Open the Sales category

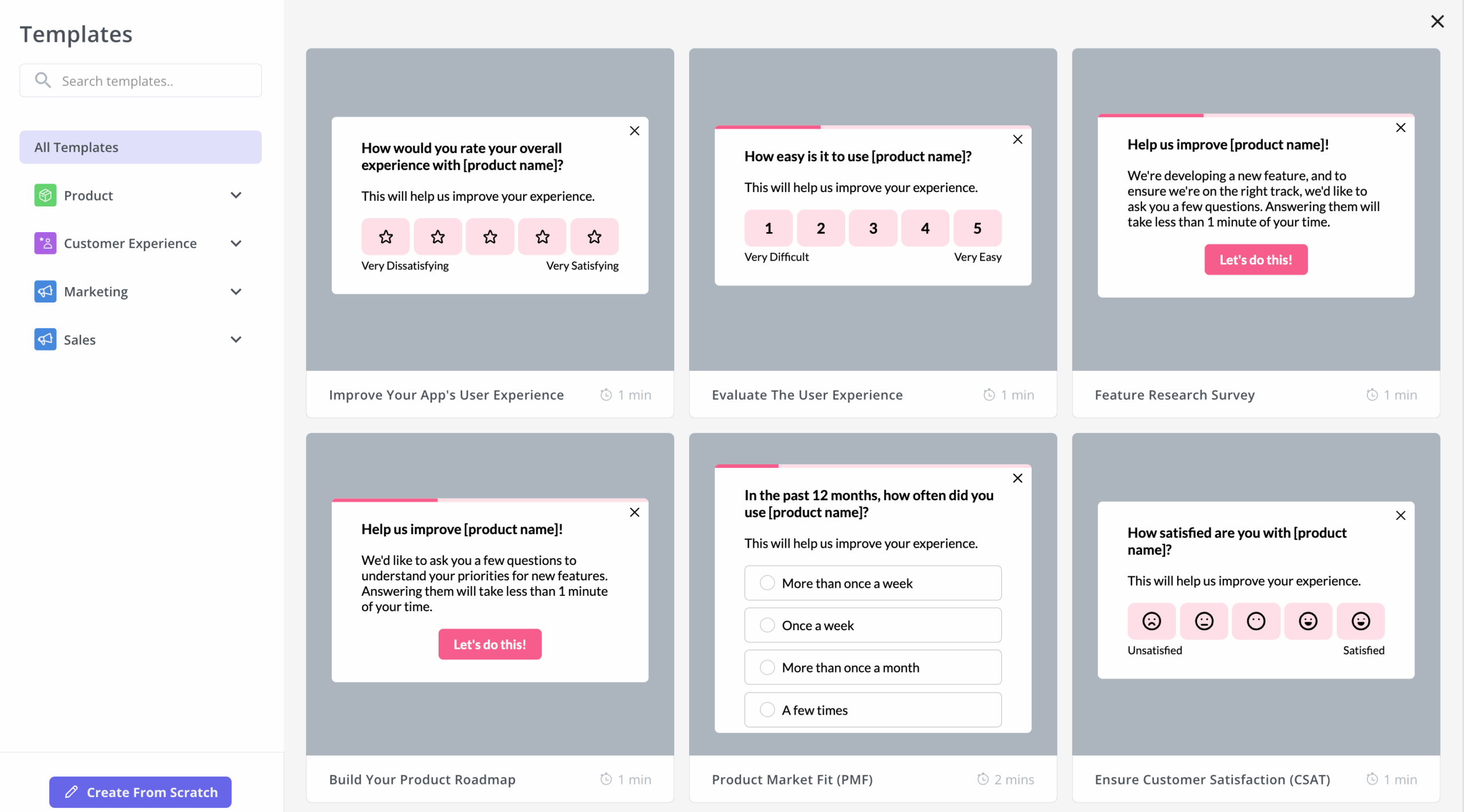pos(80,340)
